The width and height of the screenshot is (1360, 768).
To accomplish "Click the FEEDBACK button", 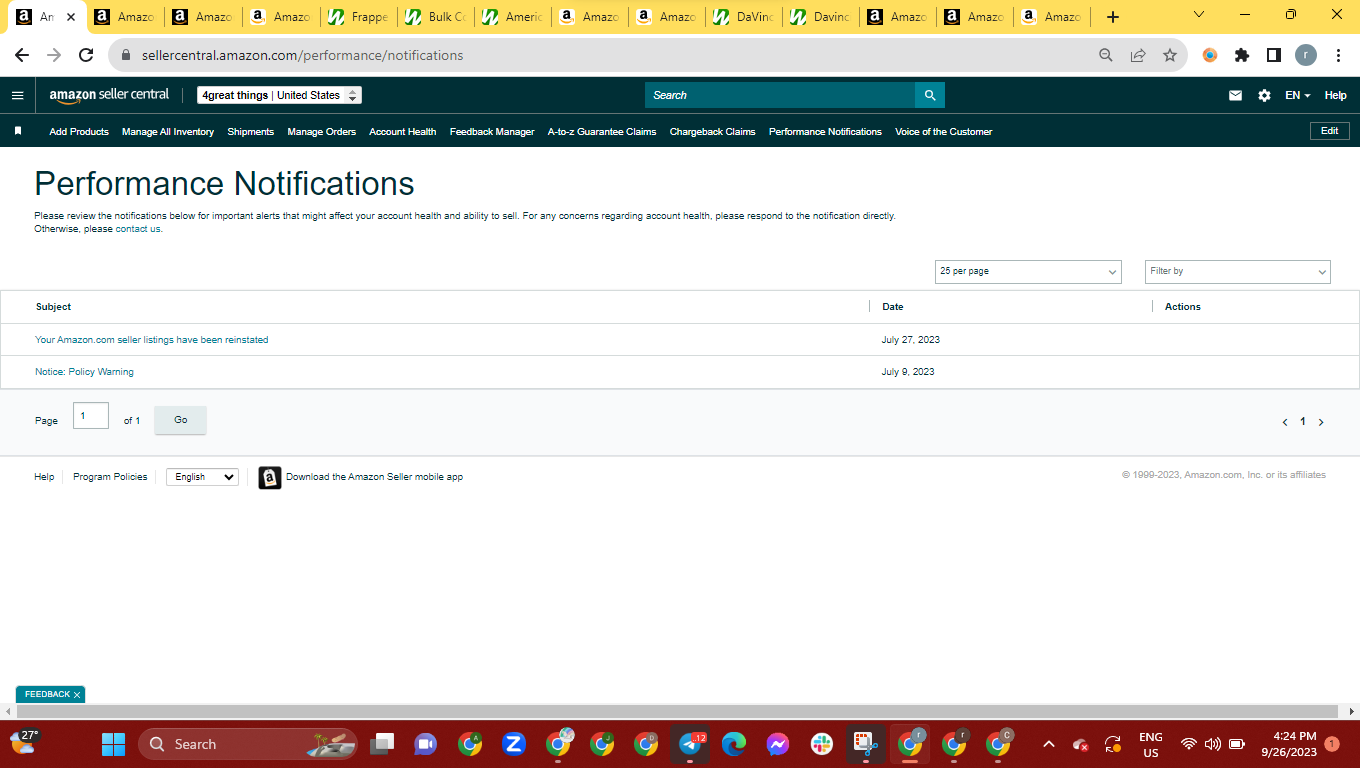I will [47, 694].
